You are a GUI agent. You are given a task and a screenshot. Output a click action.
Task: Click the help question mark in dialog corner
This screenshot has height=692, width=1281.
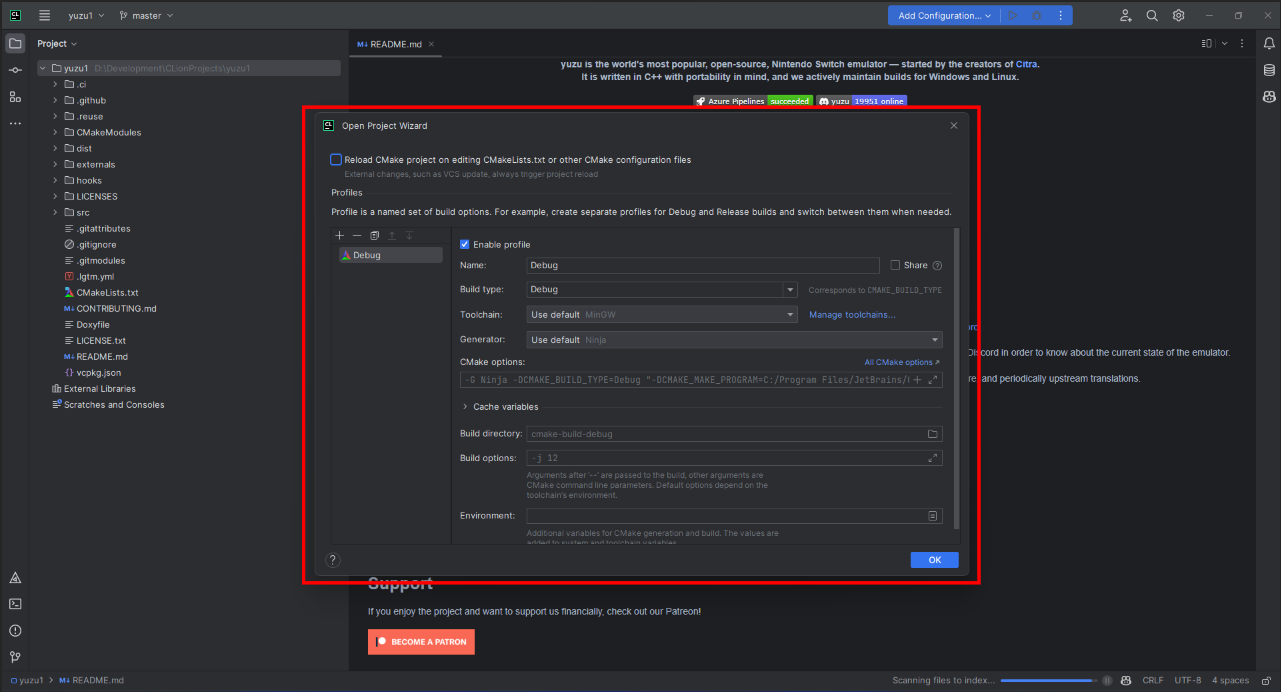click(334, 560)
